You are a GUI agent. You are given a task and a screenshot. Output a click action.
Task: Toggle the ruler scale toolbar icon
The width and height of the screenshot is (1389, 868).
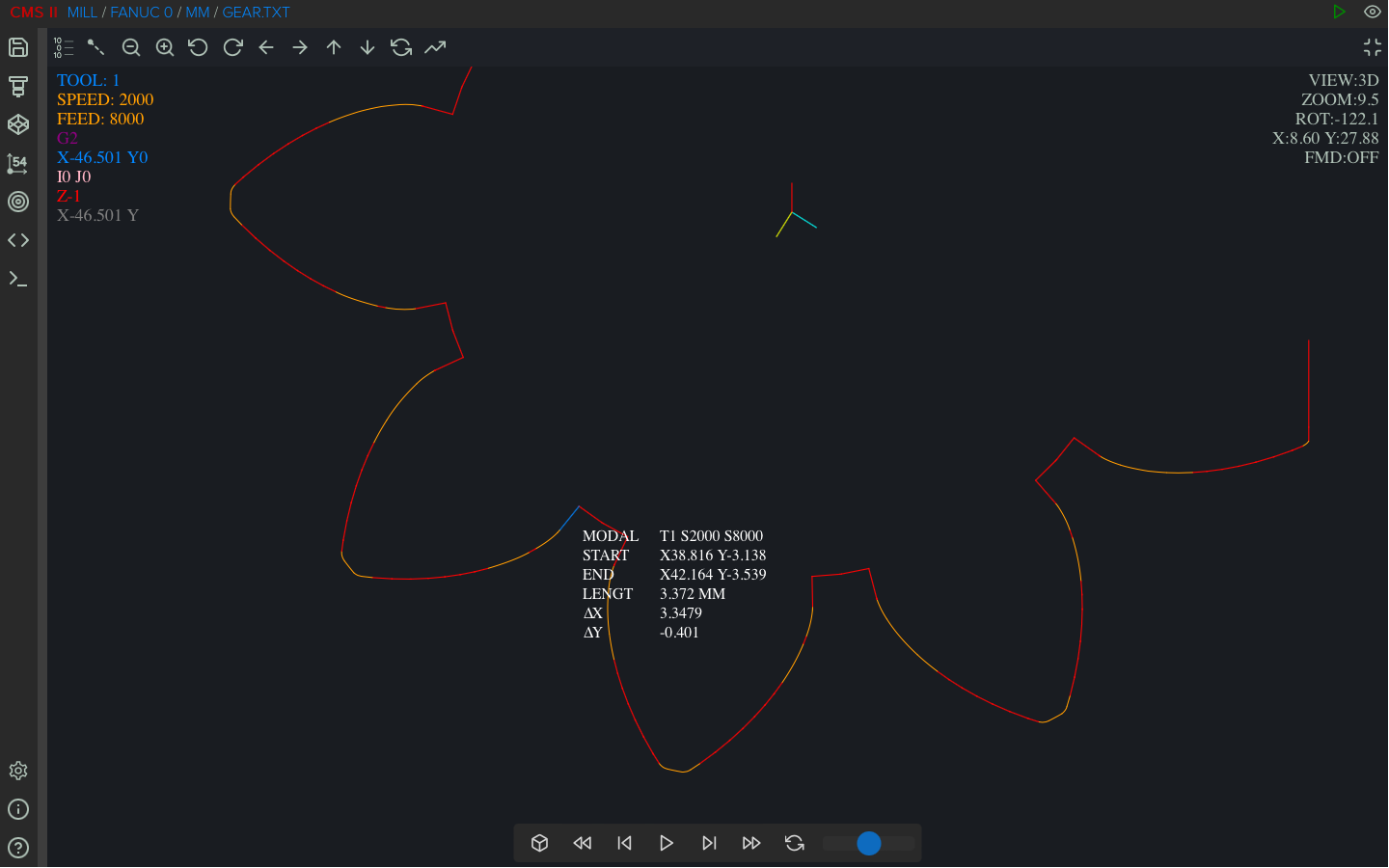point(64,47)
